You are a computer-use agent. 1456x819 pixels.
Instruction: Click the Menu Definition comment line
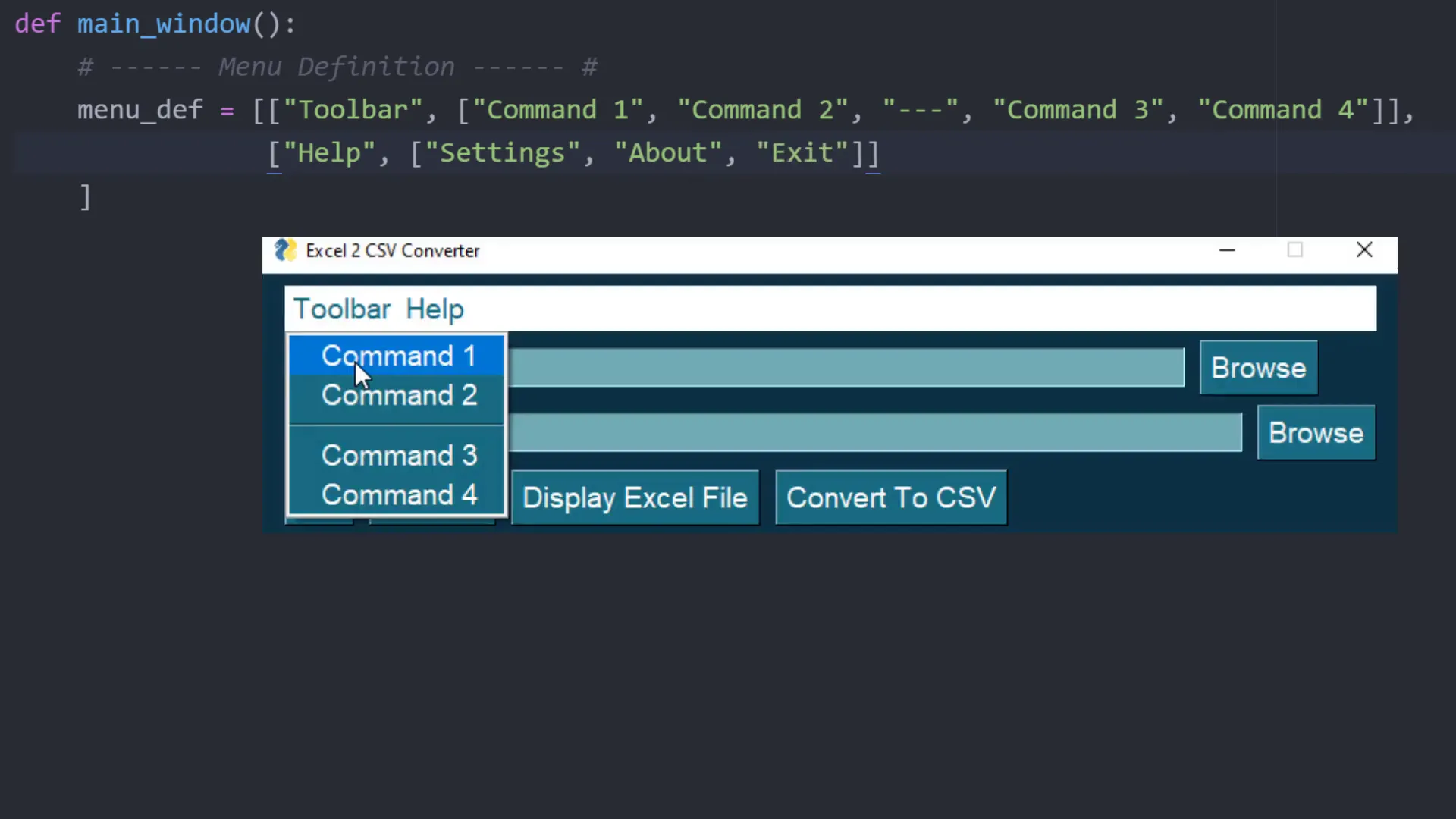point(336,66)
